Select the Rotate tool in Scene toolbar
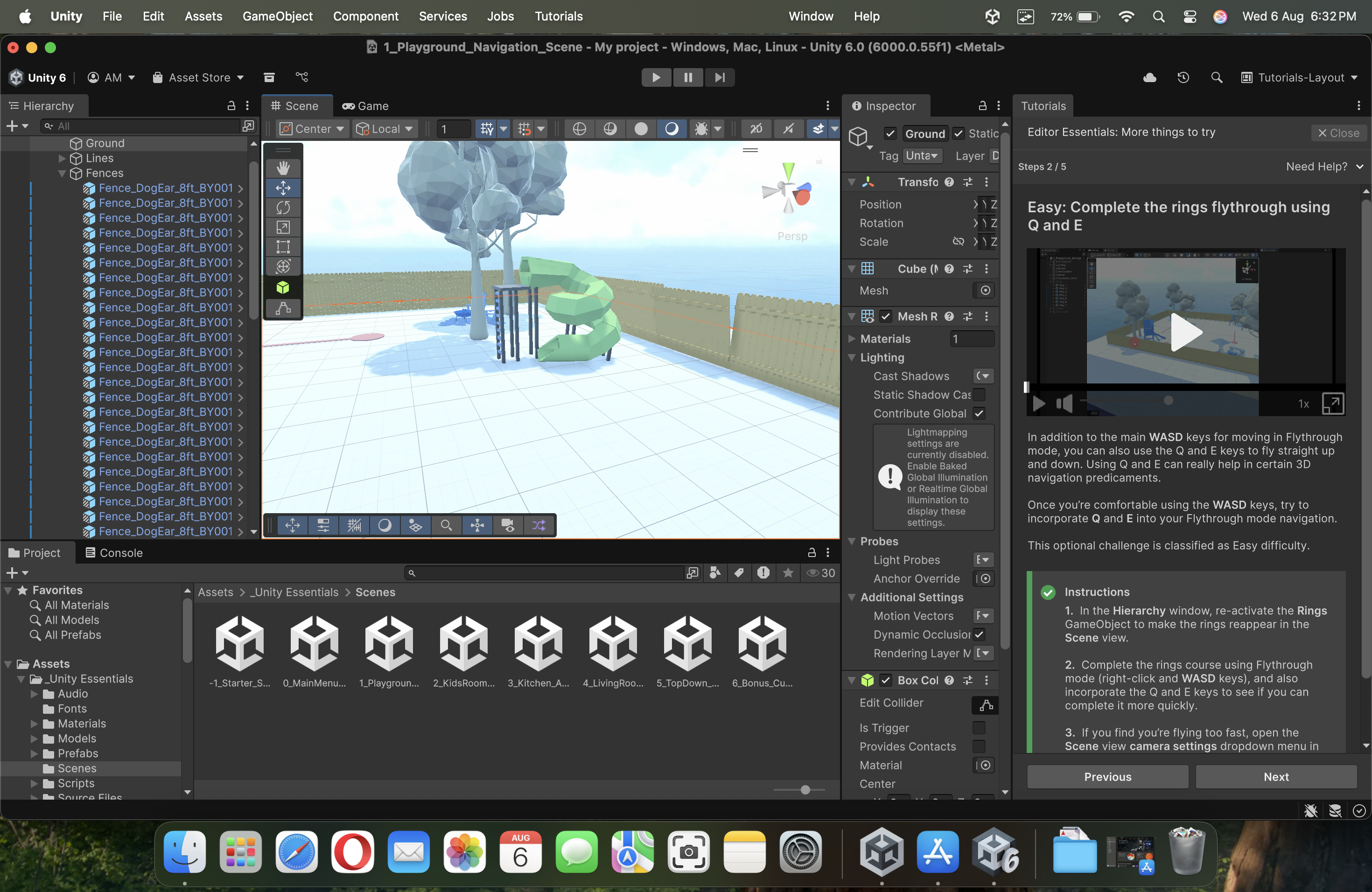This screenshot has width=1372, height=892. tap(282, 208)
